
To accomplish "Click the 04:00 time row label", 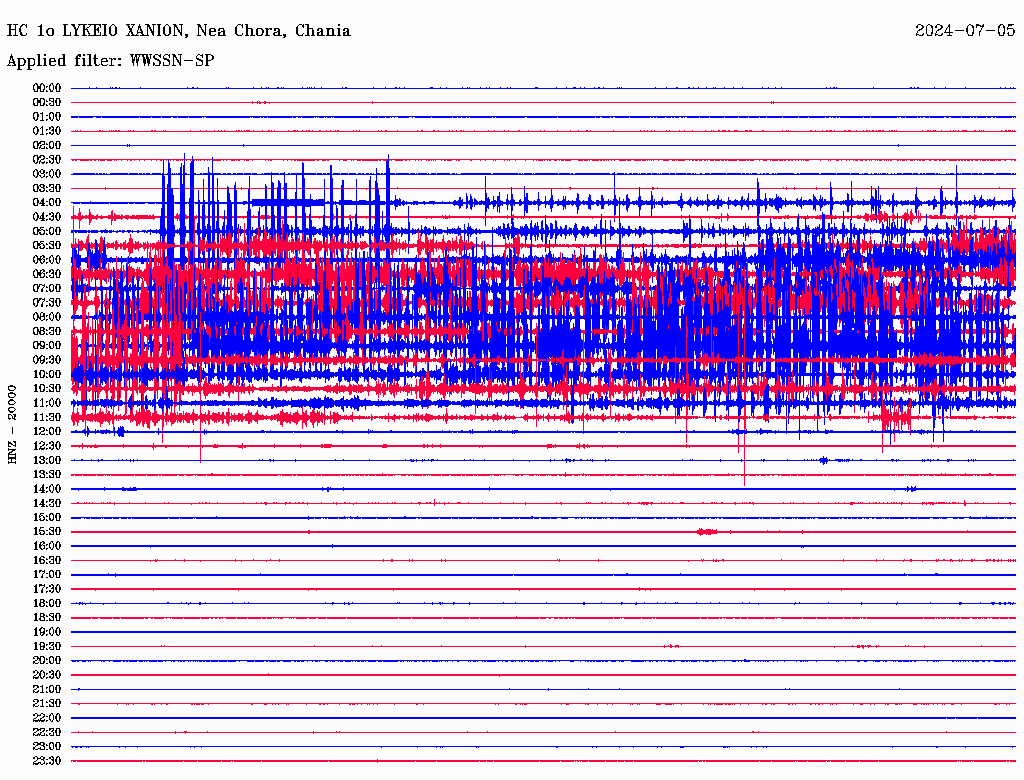I will [47, 203].
